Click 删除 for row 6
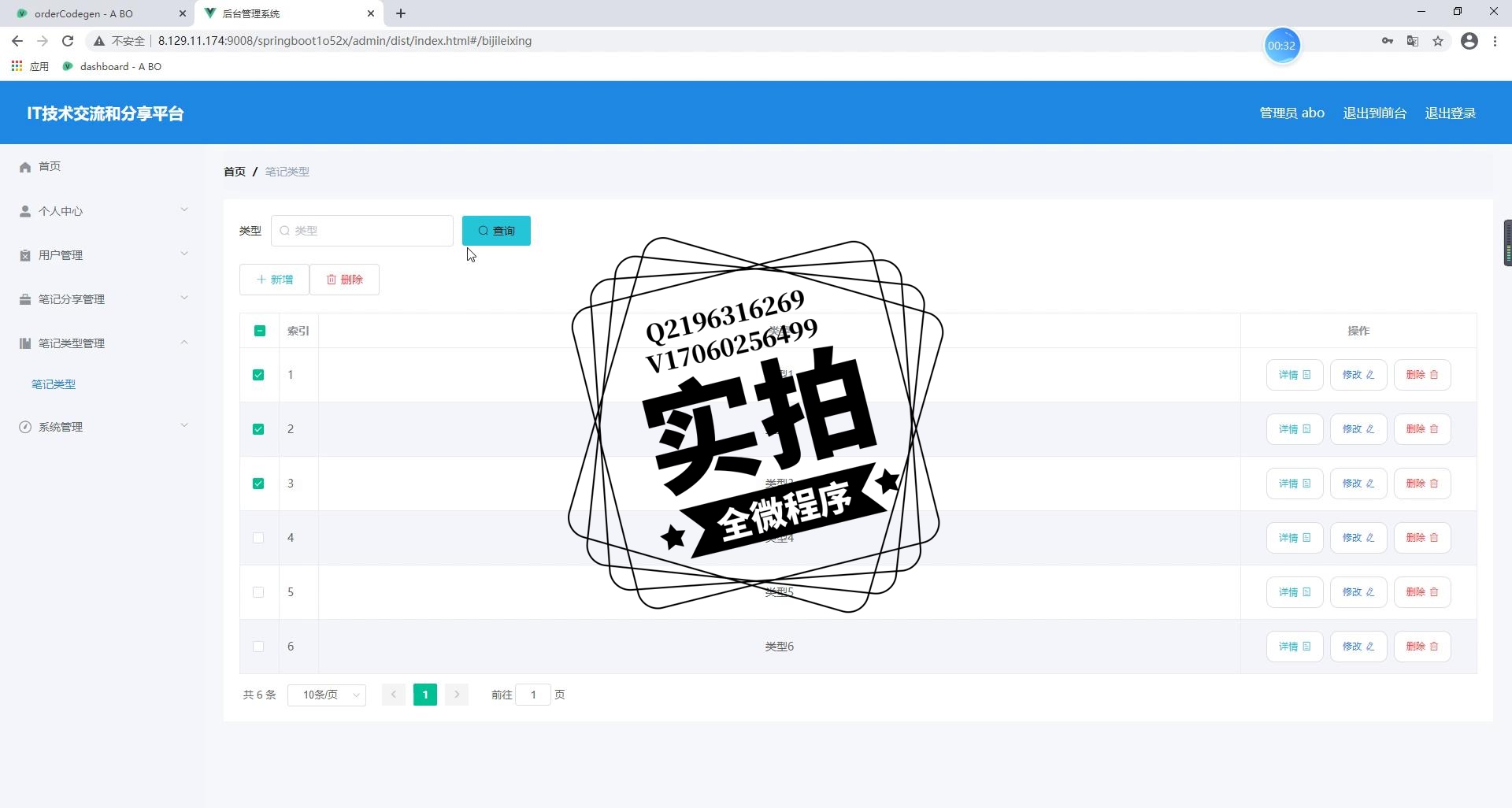 click(x=1422, y=647)
